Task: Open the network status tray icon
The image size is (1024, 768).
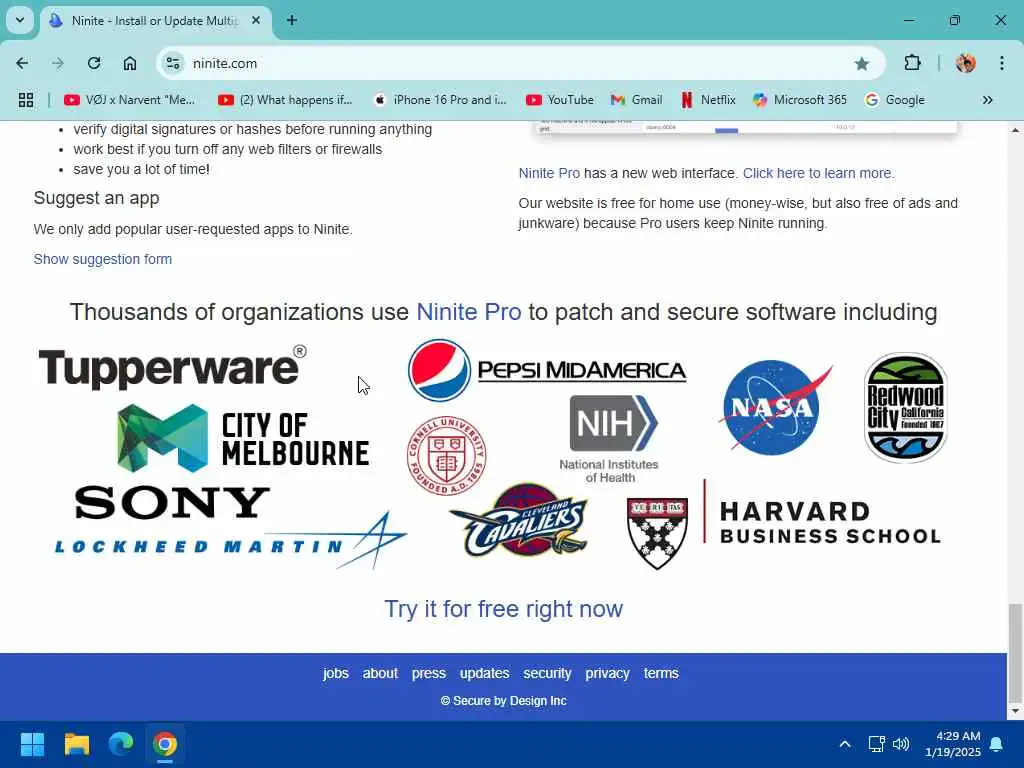Action: (876, 744)
